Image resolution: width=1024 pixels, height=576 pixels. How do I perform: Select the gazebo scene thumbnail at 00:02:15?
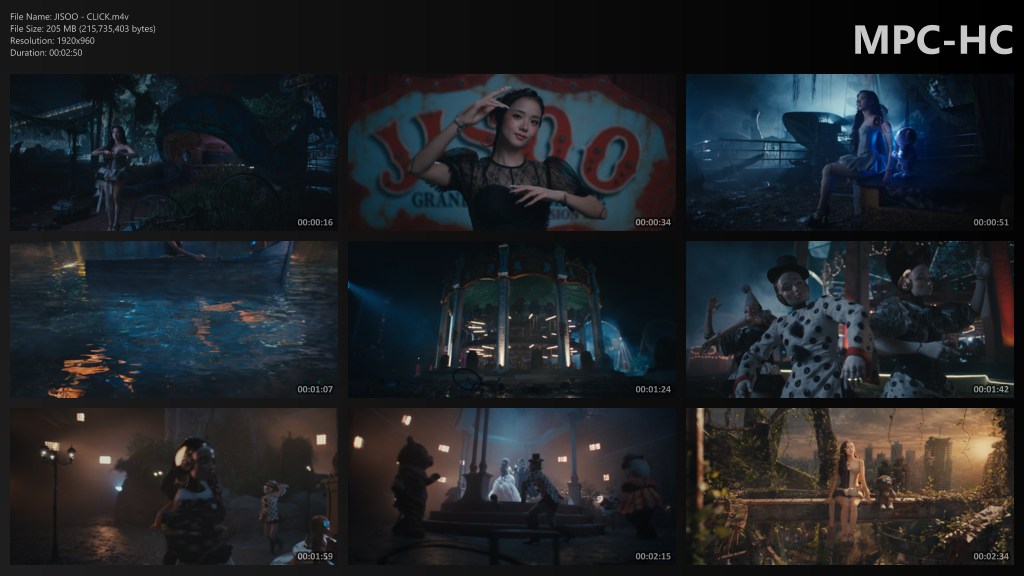click(x=512, y=487)
